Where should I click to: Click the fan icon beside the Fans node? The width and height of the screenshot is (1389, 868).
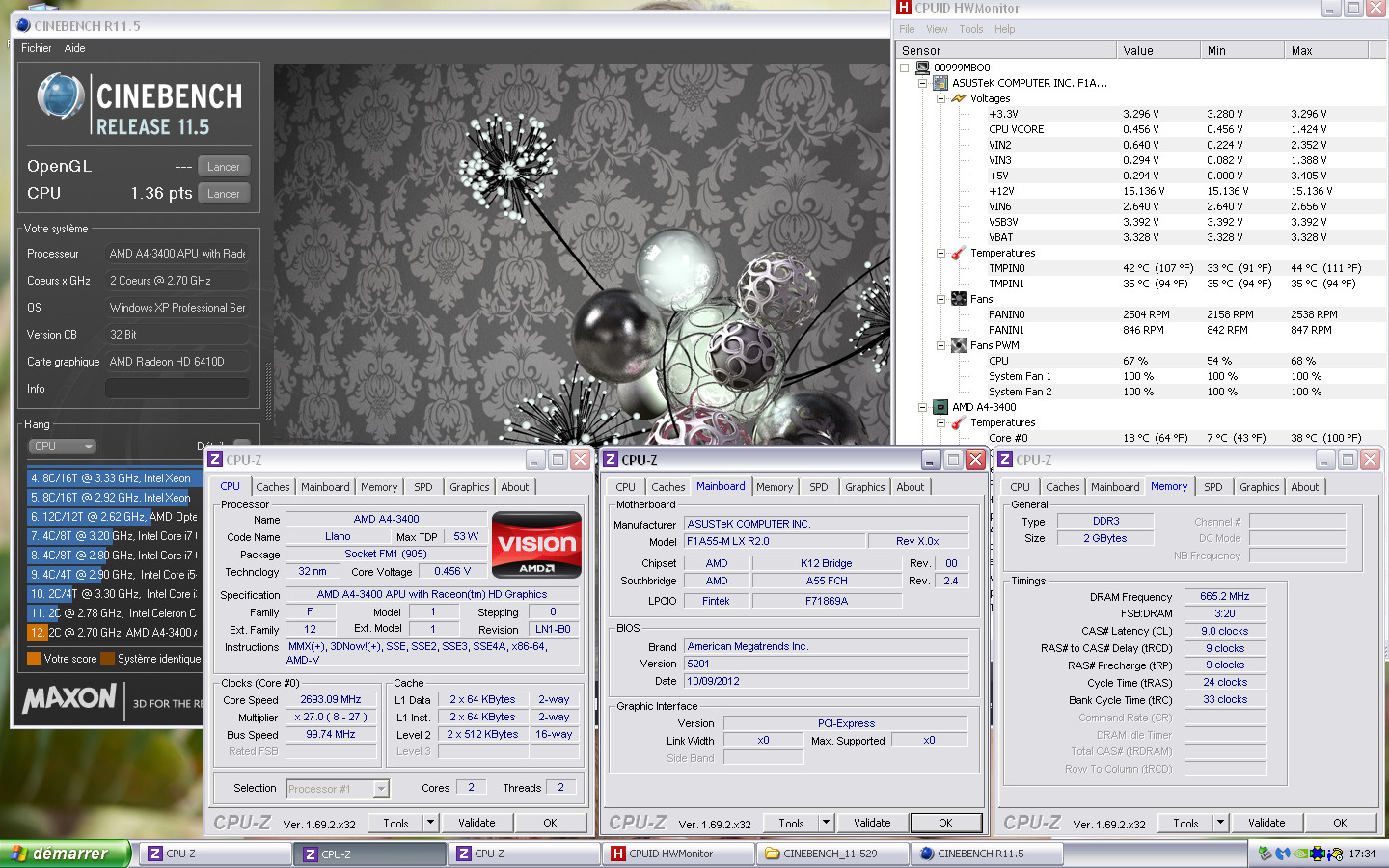point(959,299)
